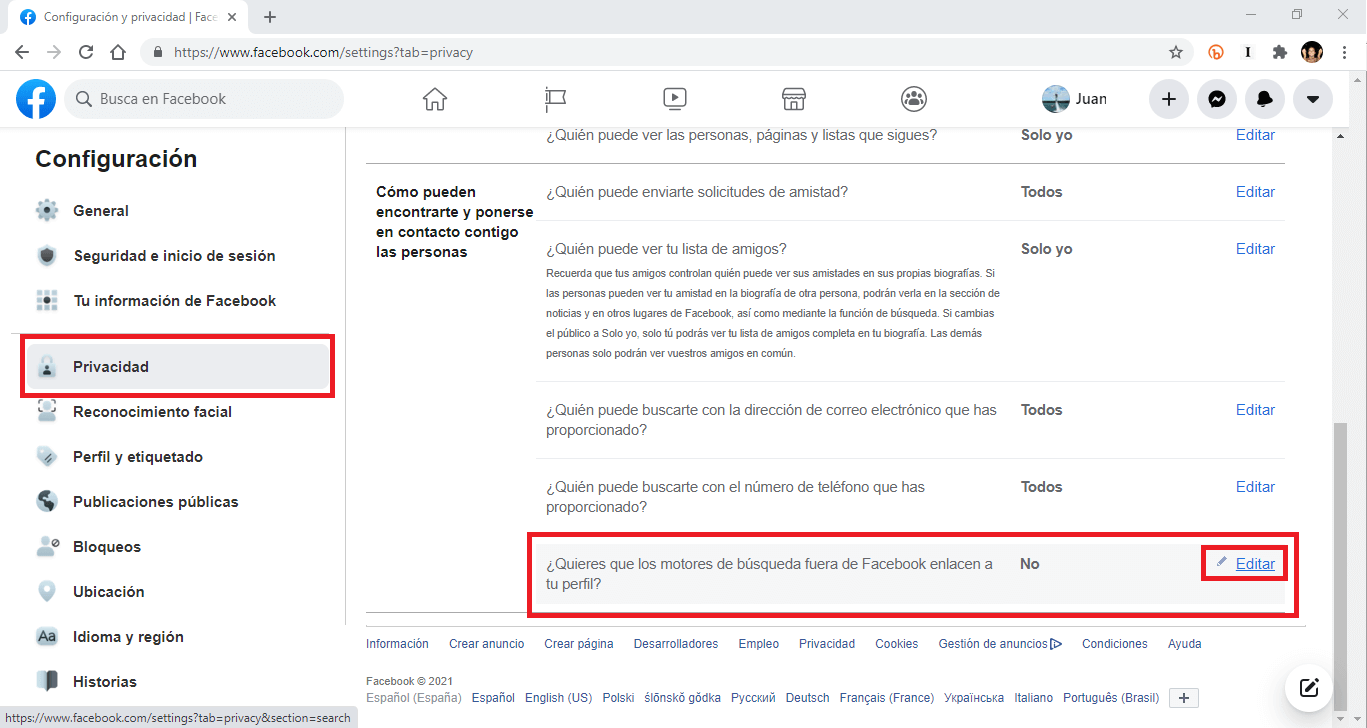This screenshot has height=728, width=1367.
Task: Click the Create plus button
Action: pos(1168,99)
